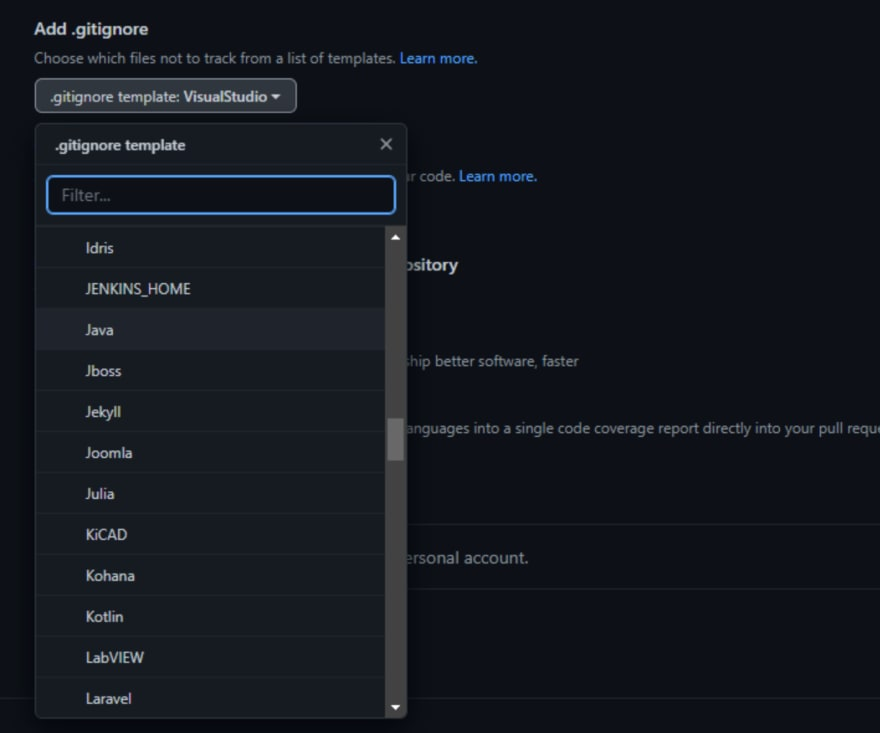Choose the Java template
Viewport: 880px width, 733px height.
(x=210, y=329)
